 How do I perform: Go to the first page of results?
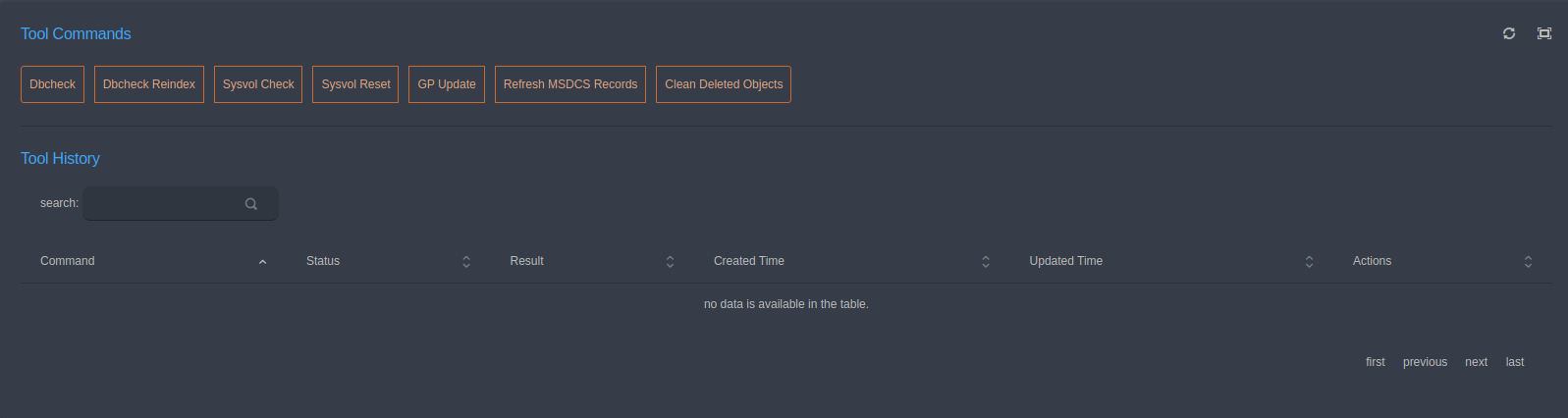click(x=1376, y=362)
